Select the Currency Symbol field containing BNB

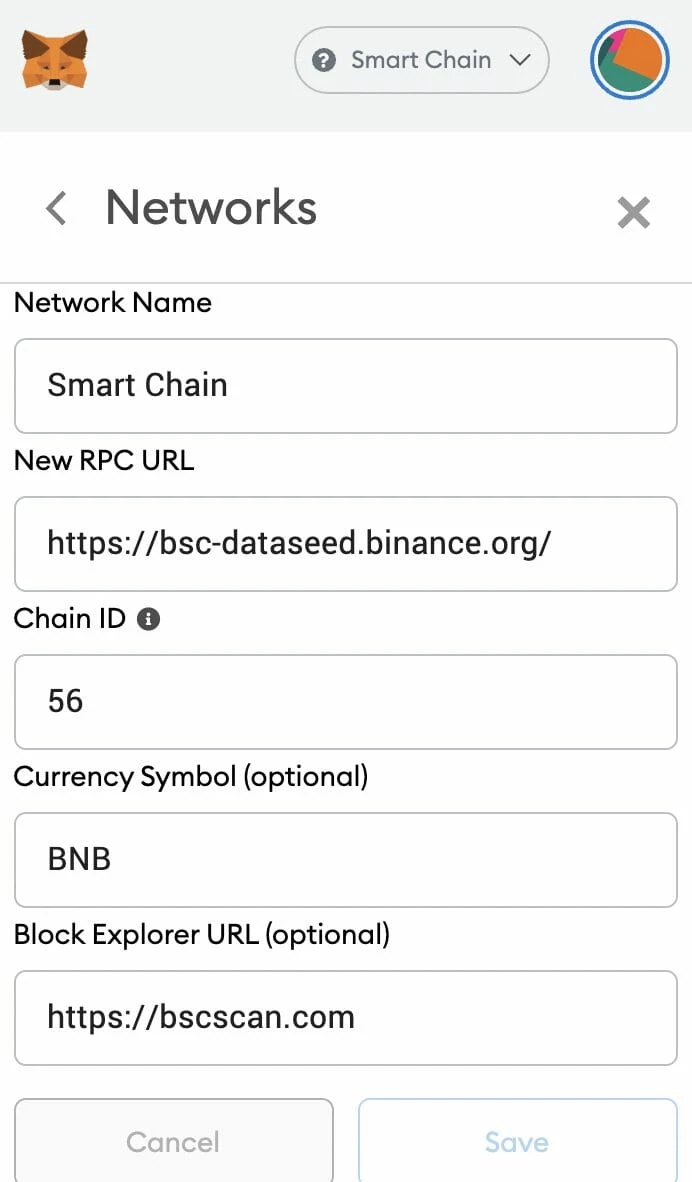[345, 860]
